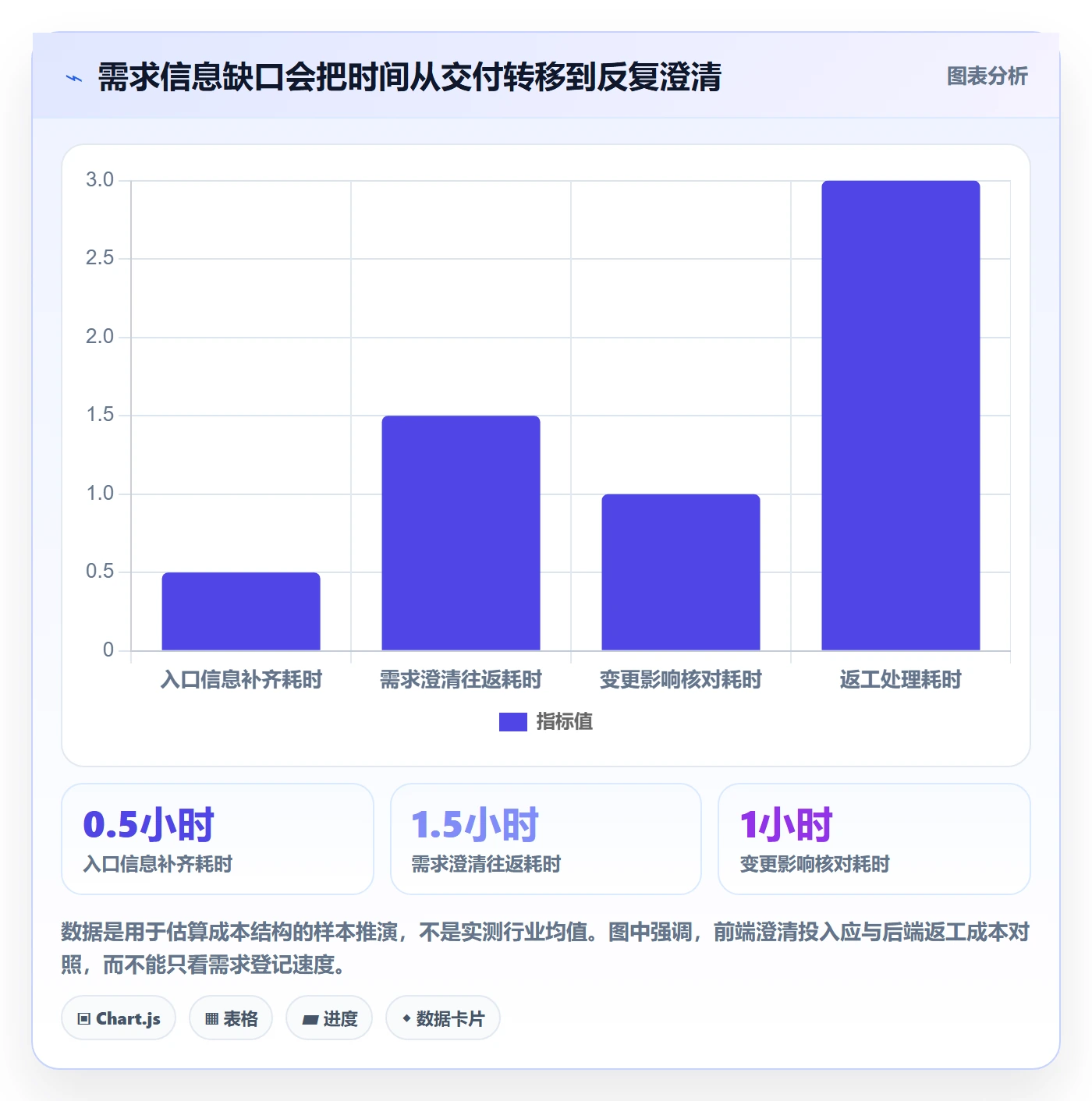Click the 表格 tag chip

pyautogui.click(x=231, y=1018)
